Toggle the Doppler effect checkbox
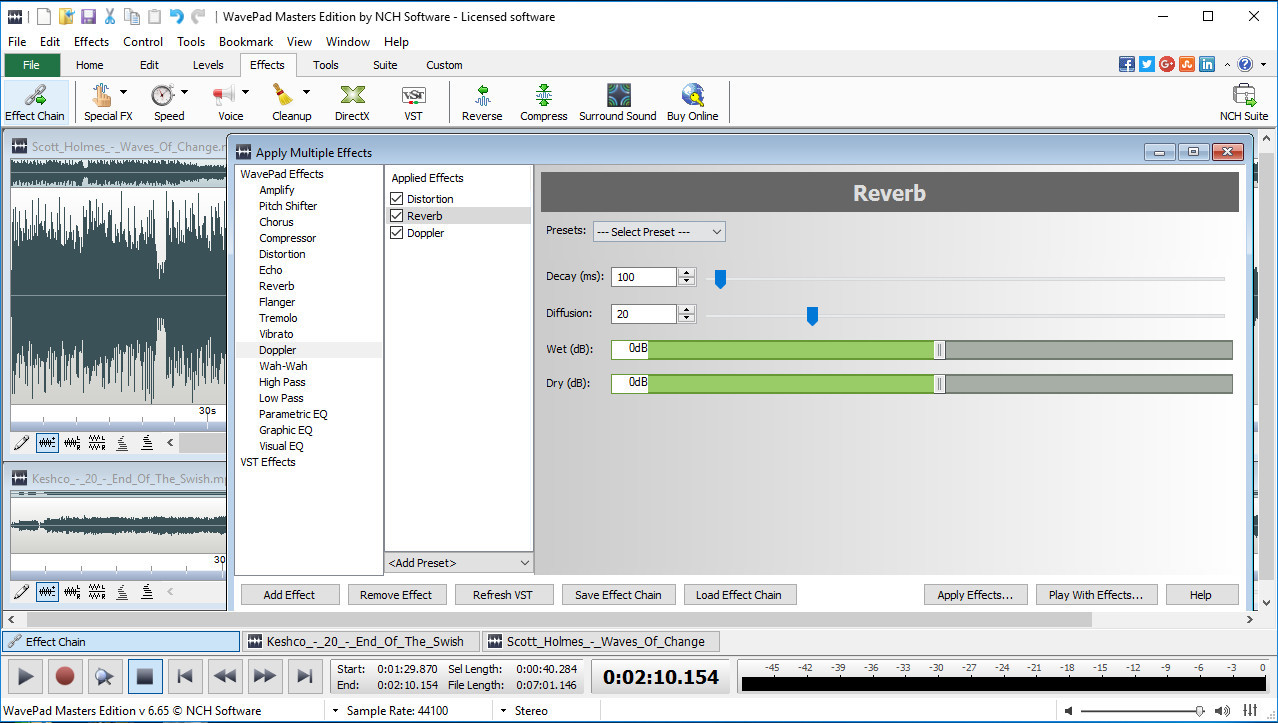This screenshot has height=723, width=1278. tap(397, 233)
